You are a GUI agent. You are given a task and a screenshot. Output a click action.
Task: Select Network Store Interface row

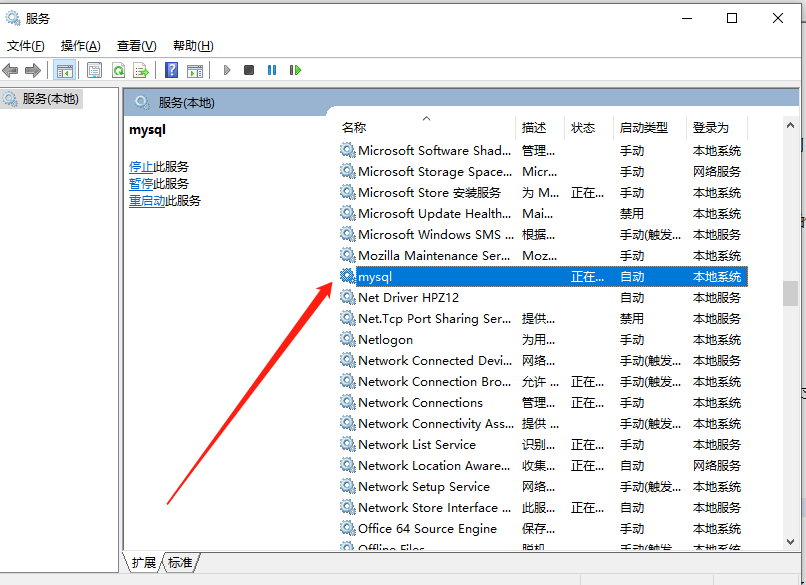543,507
